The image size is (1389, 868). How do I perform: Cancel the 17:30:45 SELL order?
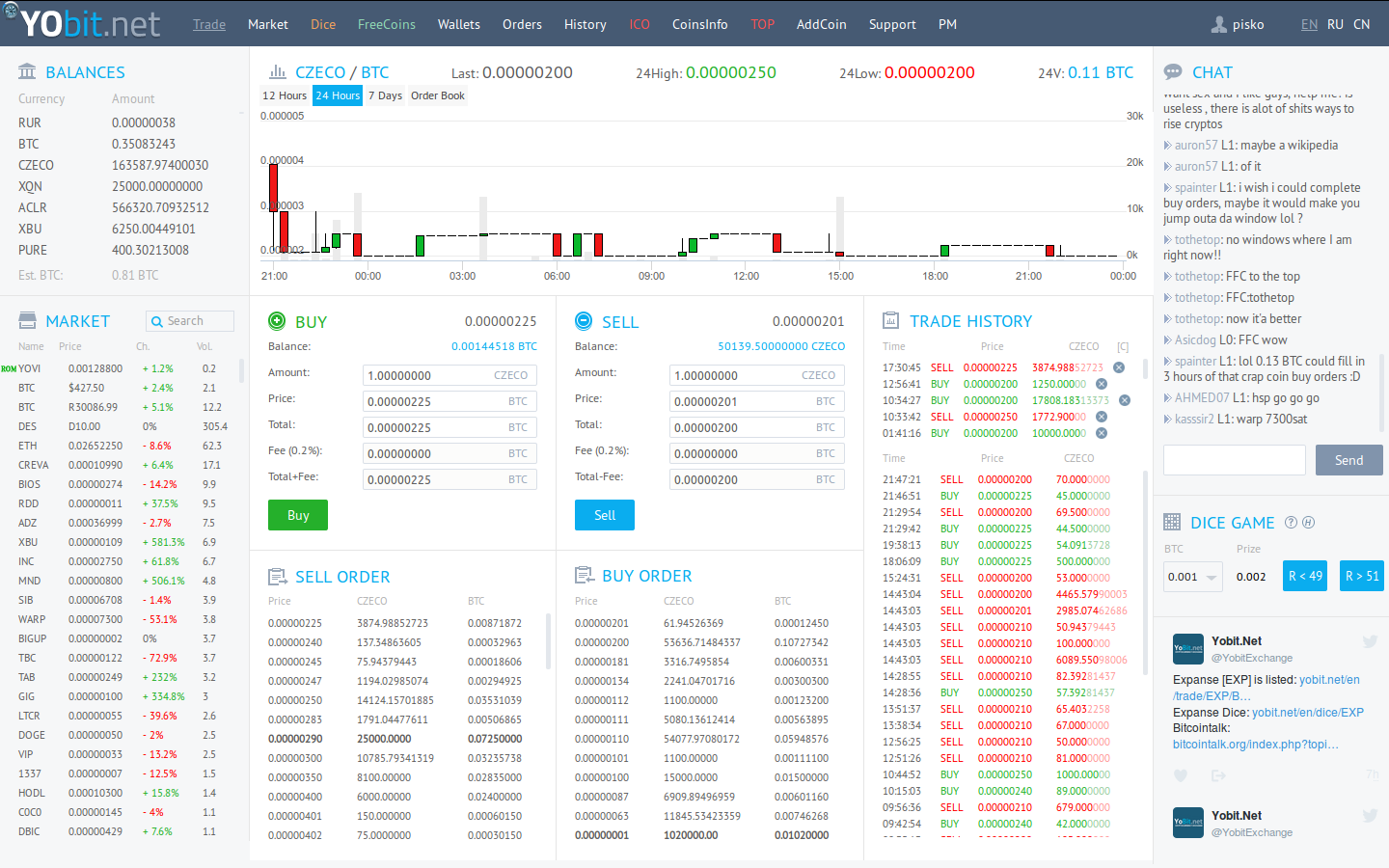click(1119, 367)
